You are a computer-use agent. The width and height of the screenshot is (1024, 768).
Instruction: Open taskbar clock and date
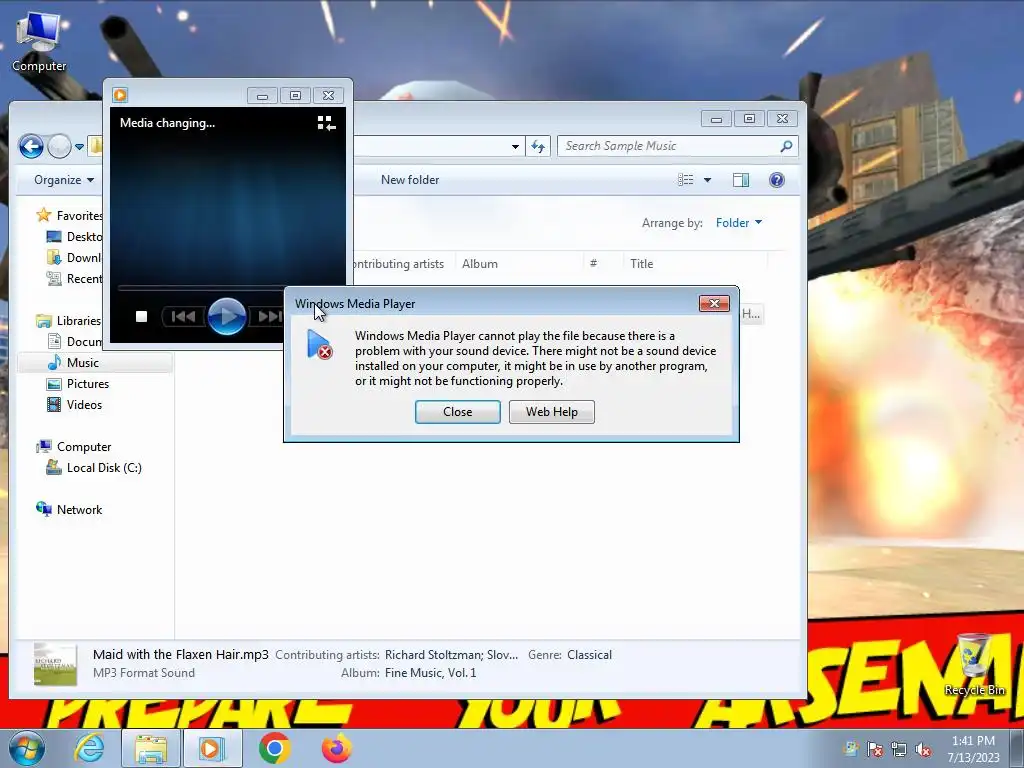(x=973, y=749)
